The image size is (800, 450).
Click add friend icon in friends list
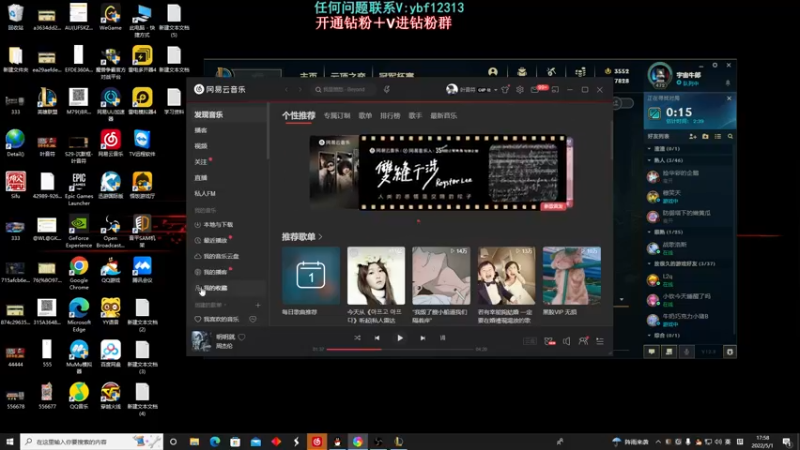pyautogui.click(x=692, y=136)
